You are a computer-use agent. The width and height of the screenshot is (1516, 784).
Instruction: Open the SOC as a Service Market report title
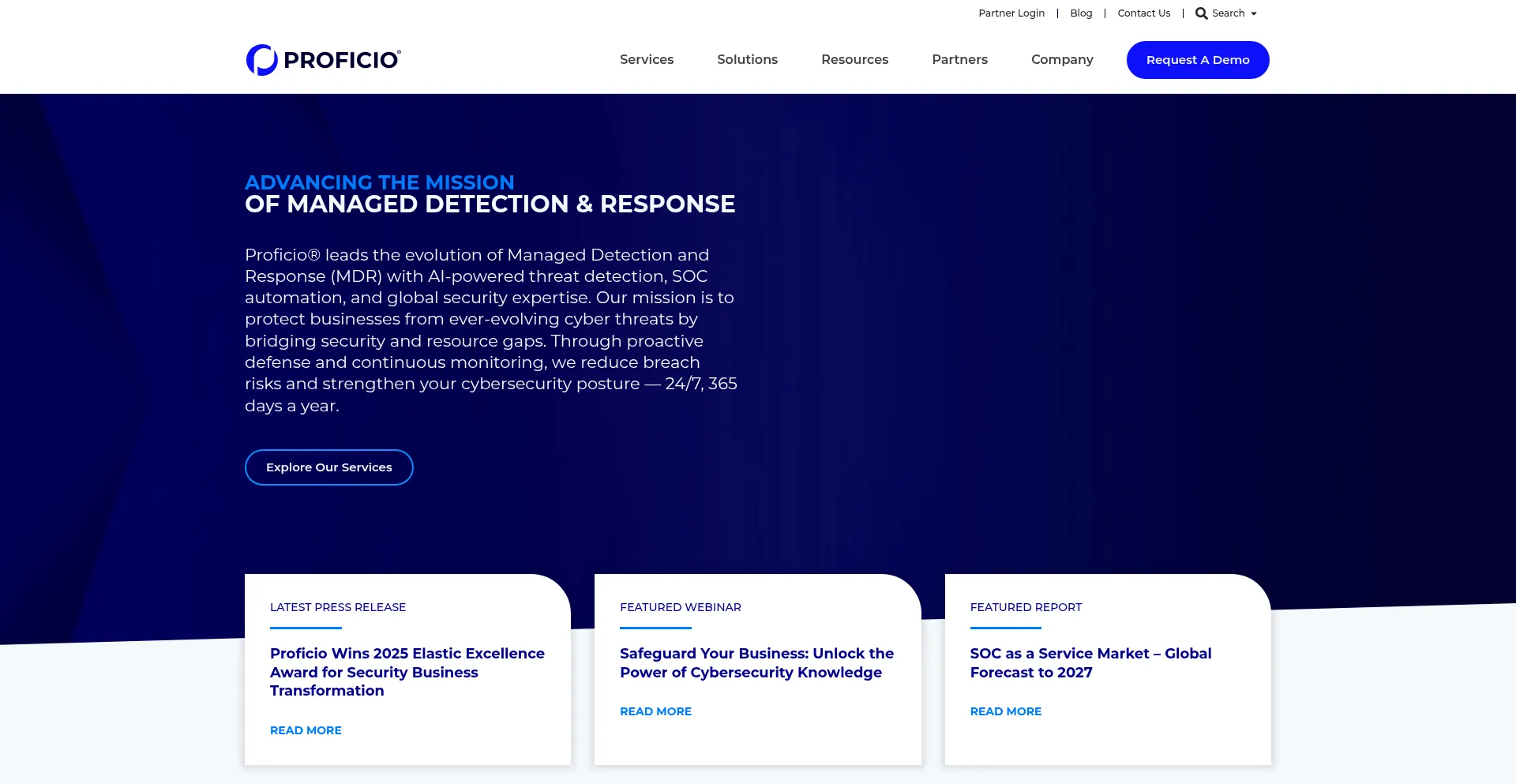tap(1090, 663)
